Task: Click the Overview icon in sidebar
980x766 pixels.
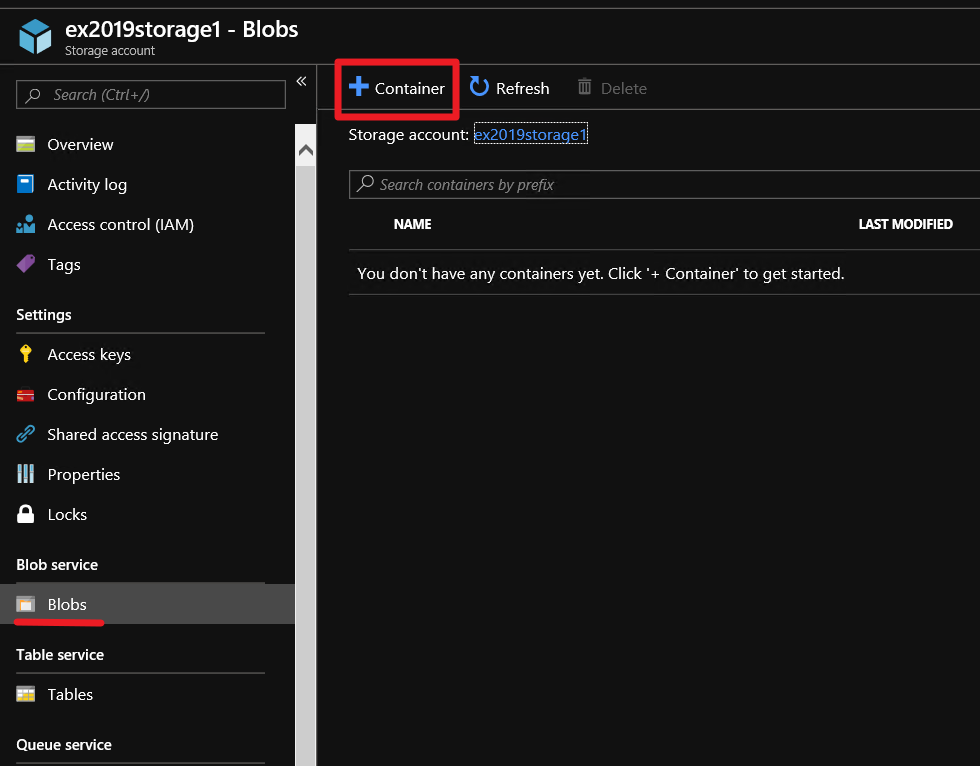Action: [x=26, y=144]
